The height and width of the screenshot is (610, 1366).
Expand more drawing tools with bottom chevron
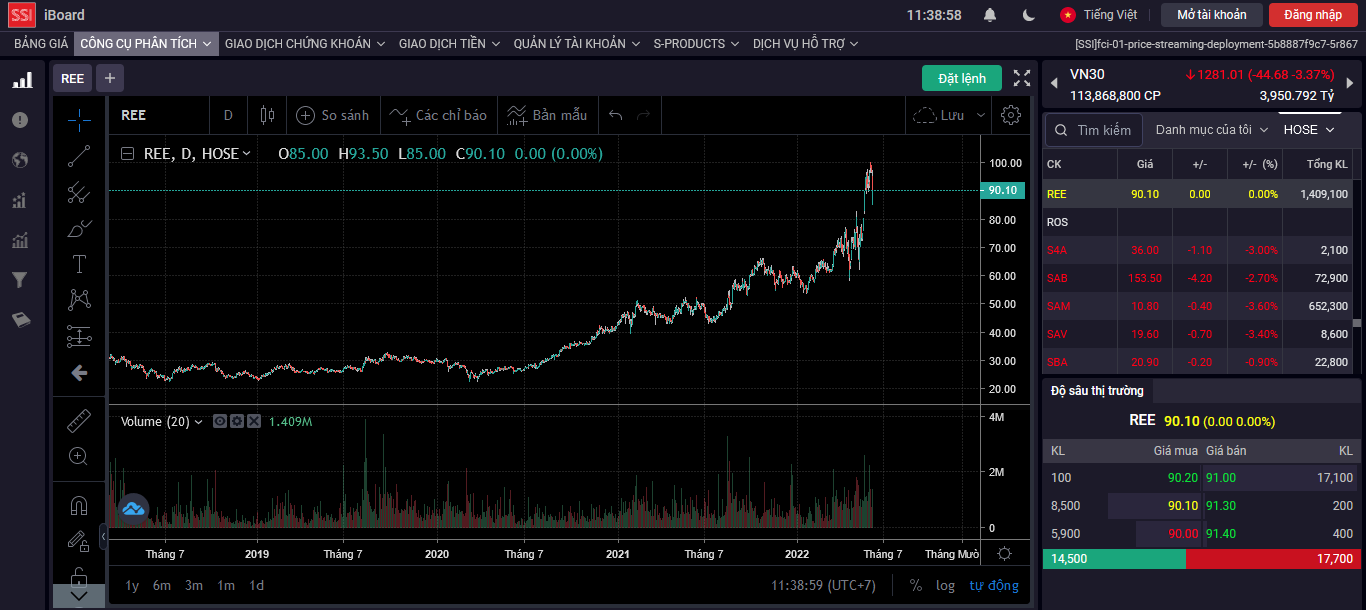click(79, 596)
